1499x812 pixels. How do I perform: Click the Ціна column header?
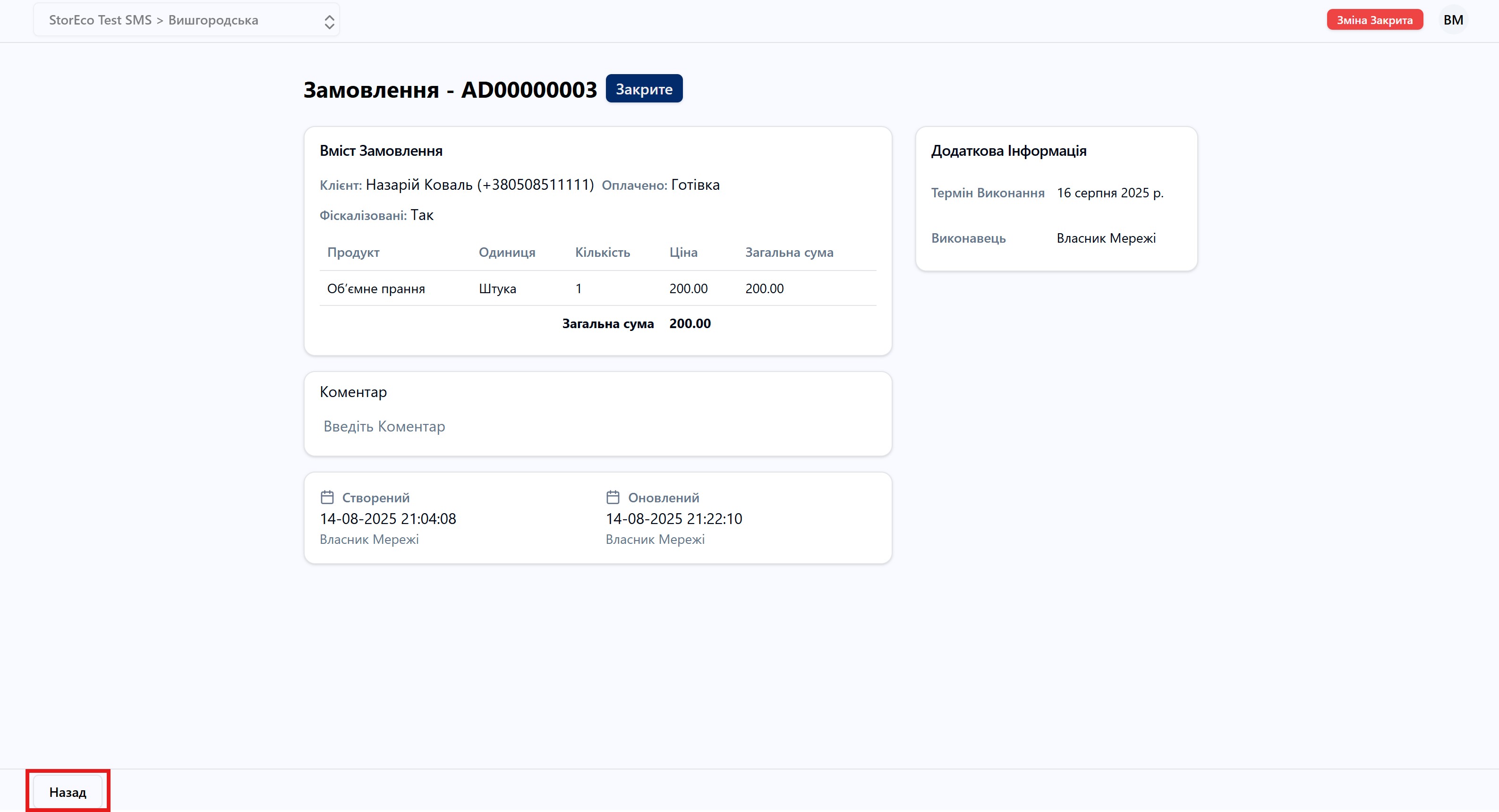point(683,253)
